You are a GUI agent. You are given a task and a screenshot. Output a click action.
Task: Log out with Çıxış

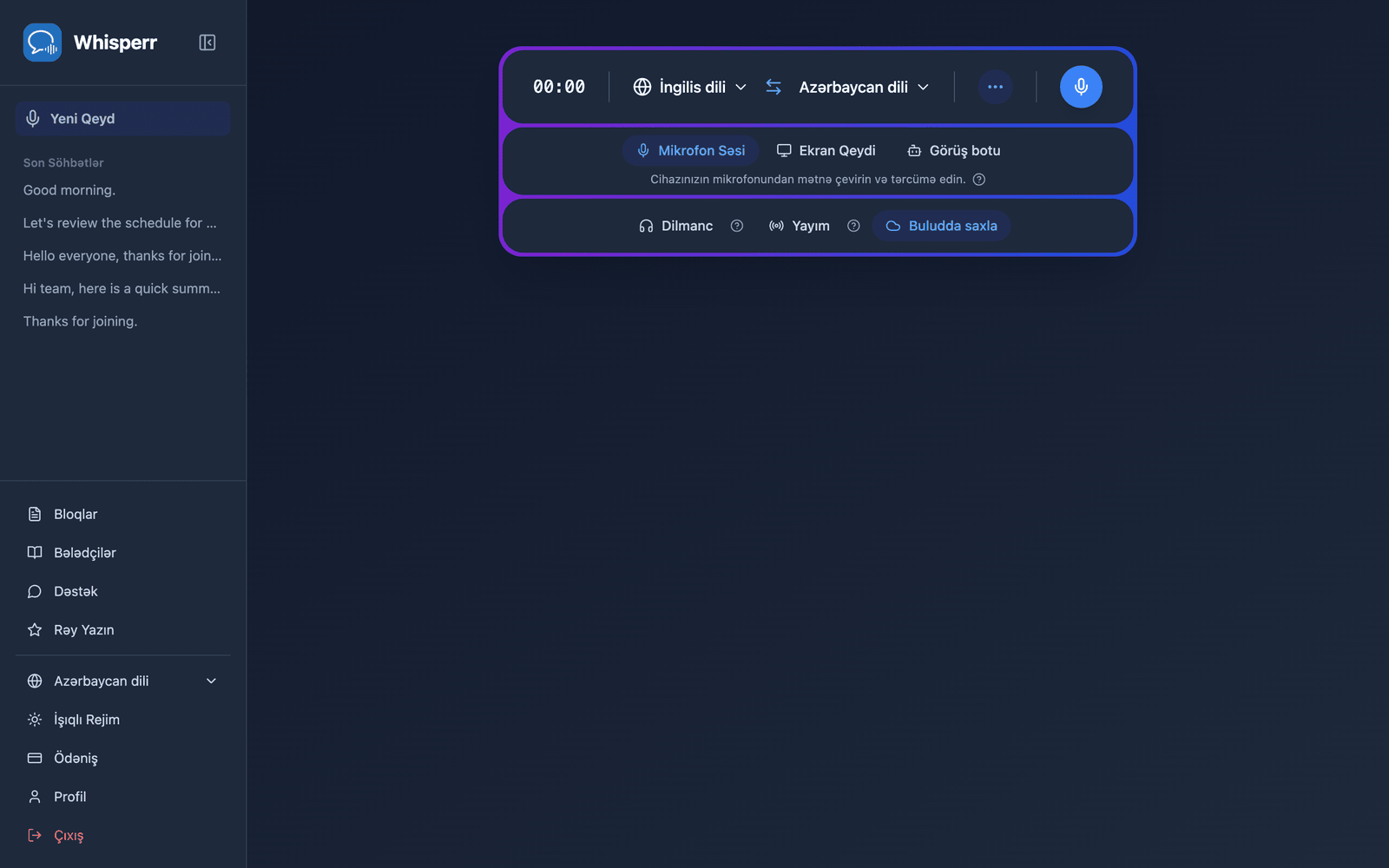coord(122,836)
